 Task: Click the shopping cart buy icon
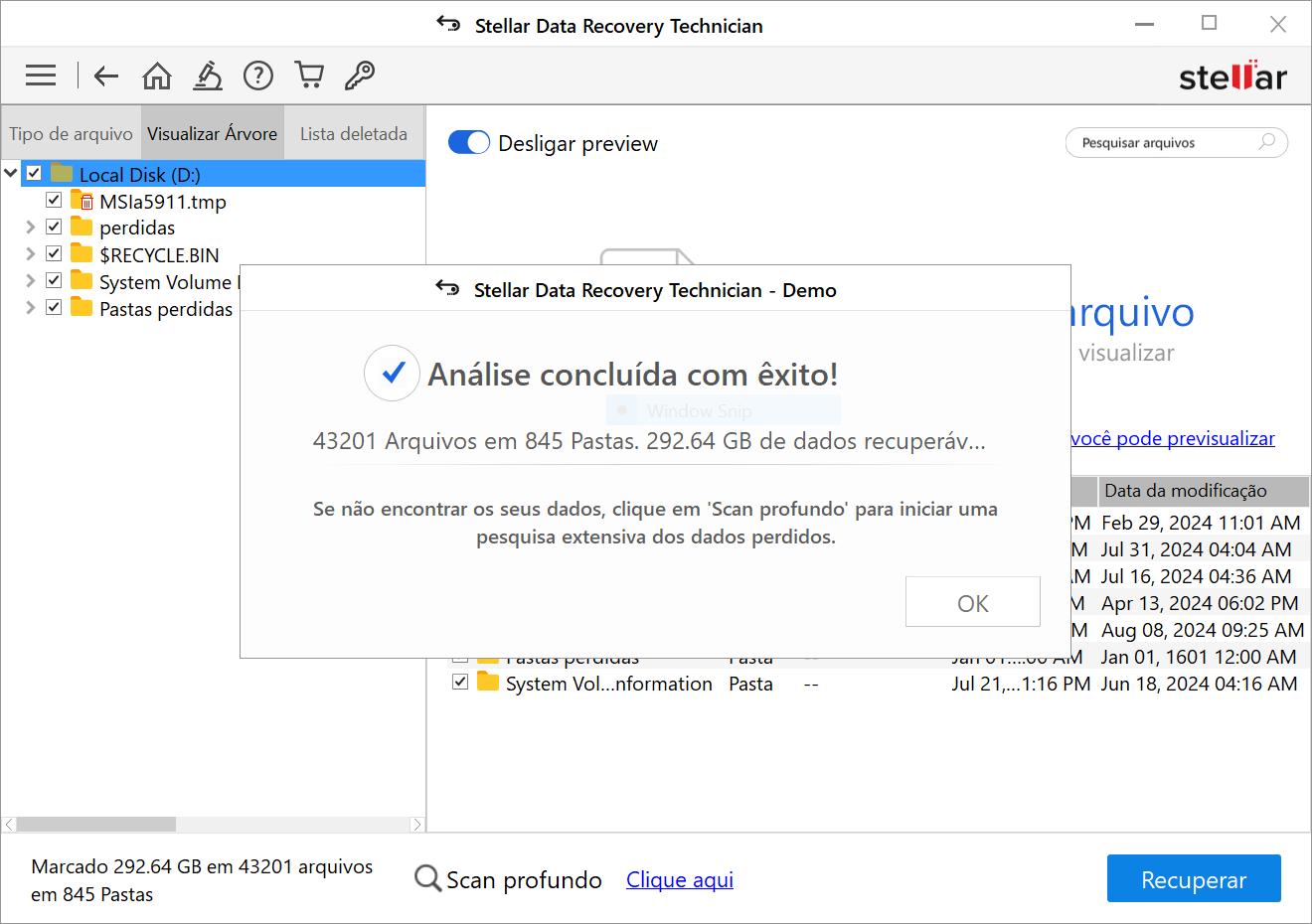[x=309, y=76]
